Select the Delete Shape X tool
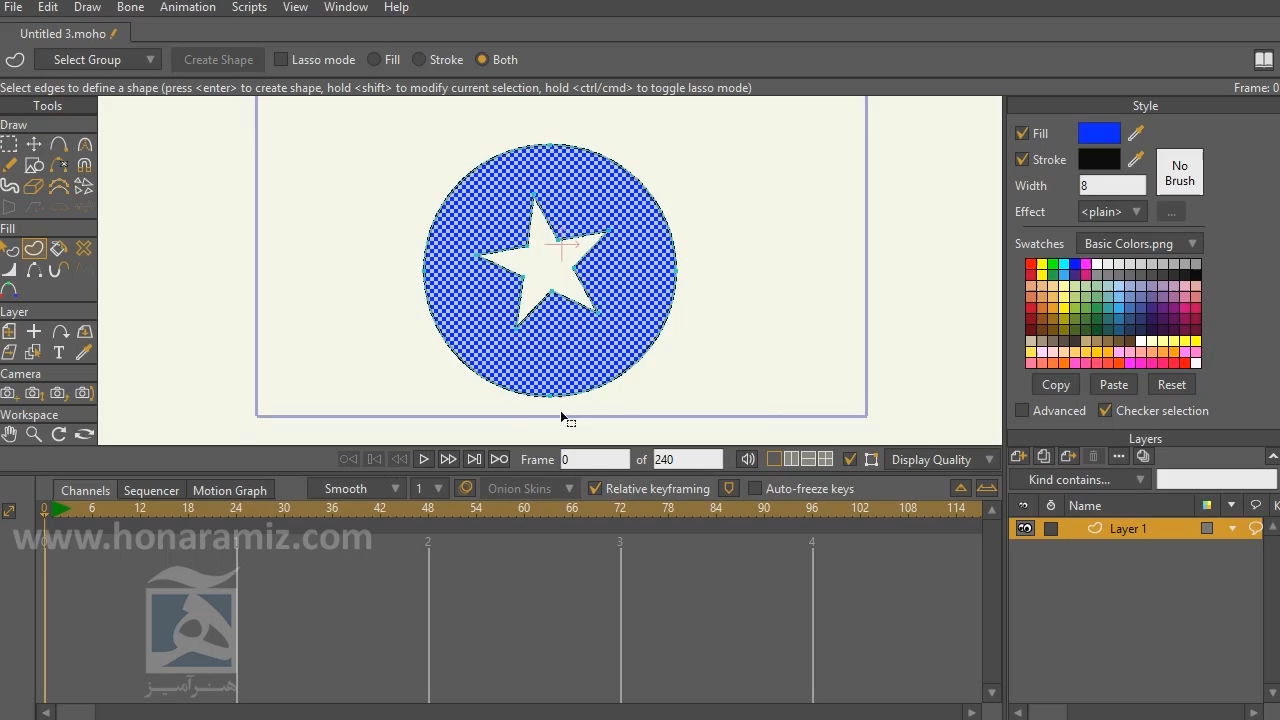Screen dimensions: 1280x720 (84, 248)
